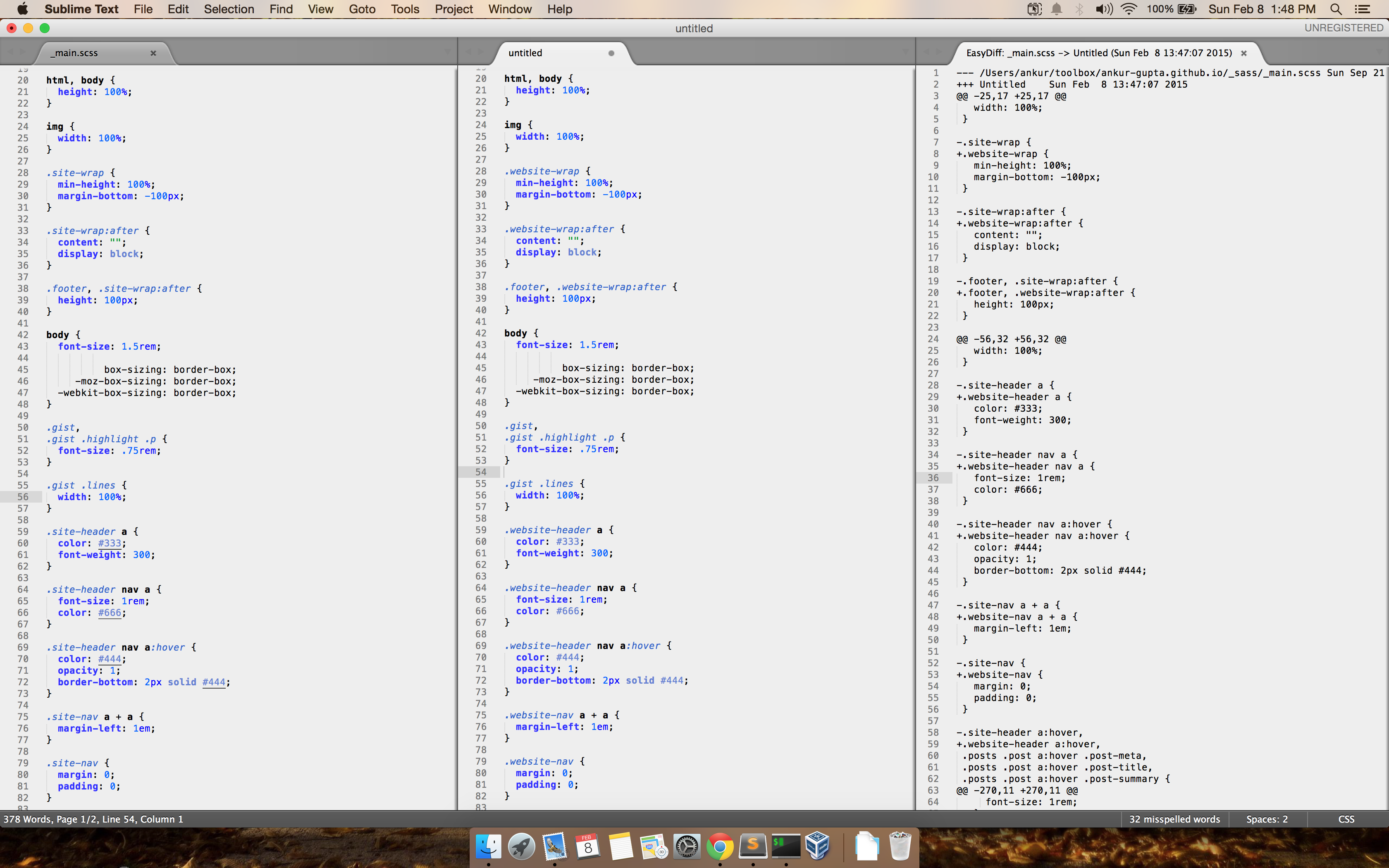Click the EasyDiff panel close button

[x=1243, y=52]
